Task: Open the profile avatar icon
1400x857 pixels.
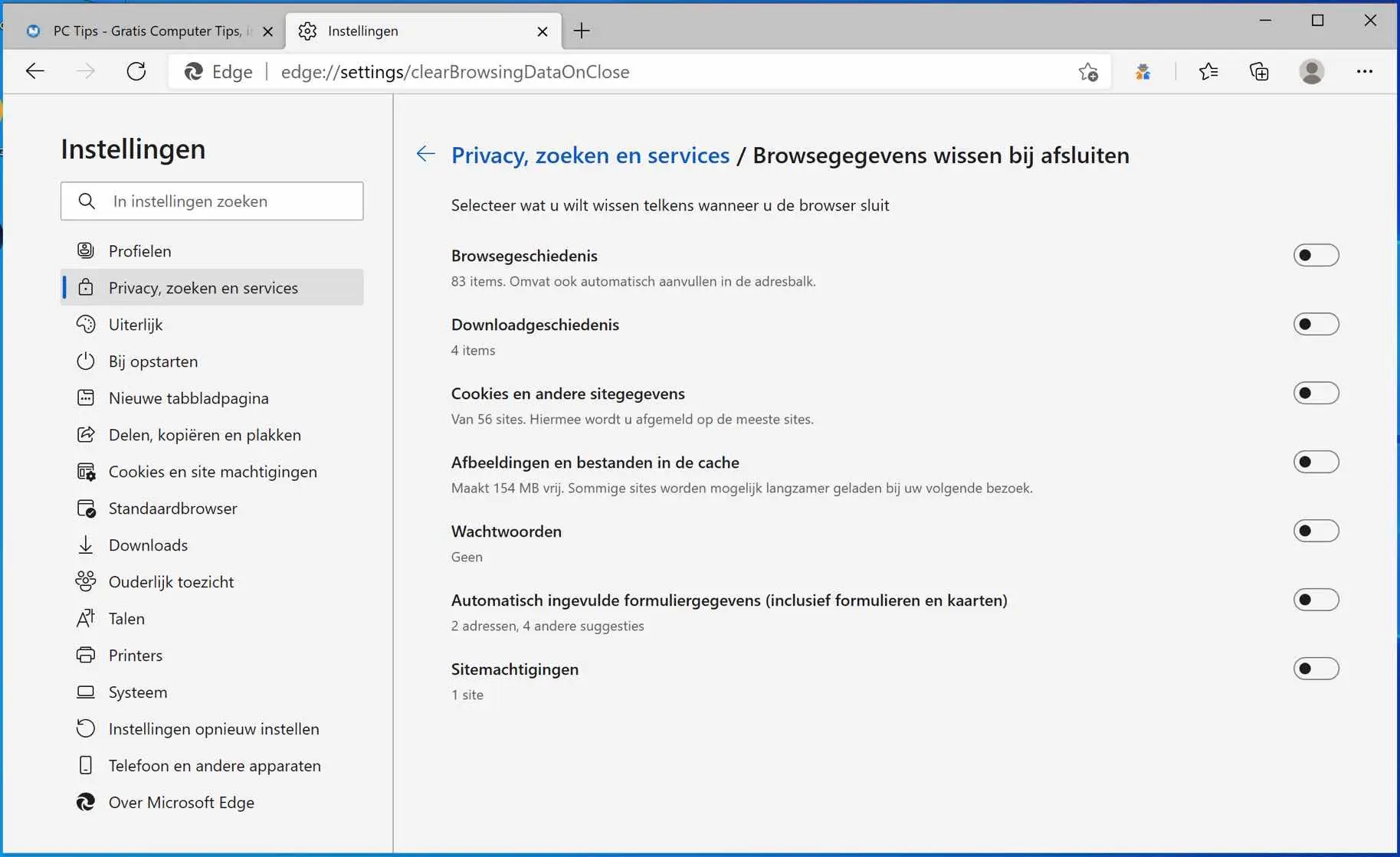Action: point(1312,71)
